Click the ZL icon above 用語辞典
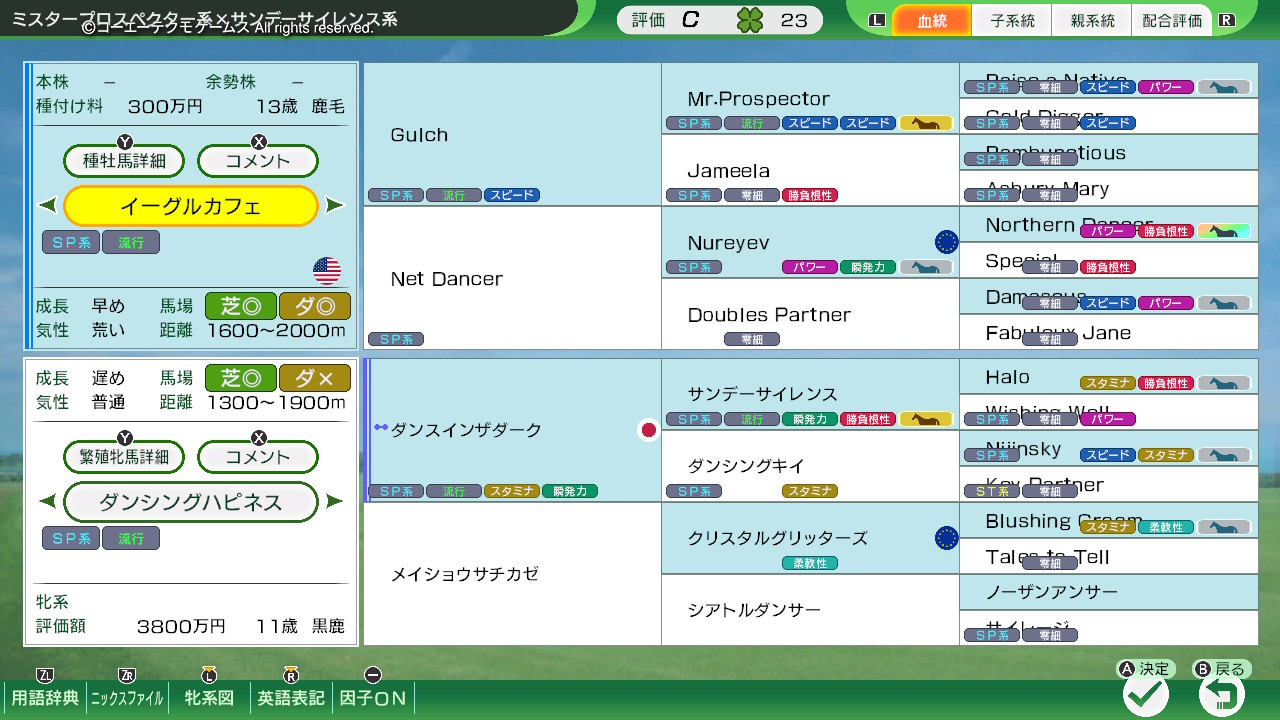Image resolution: width=1280 pixels, height=720 pixels. click(x=44, y=675)
